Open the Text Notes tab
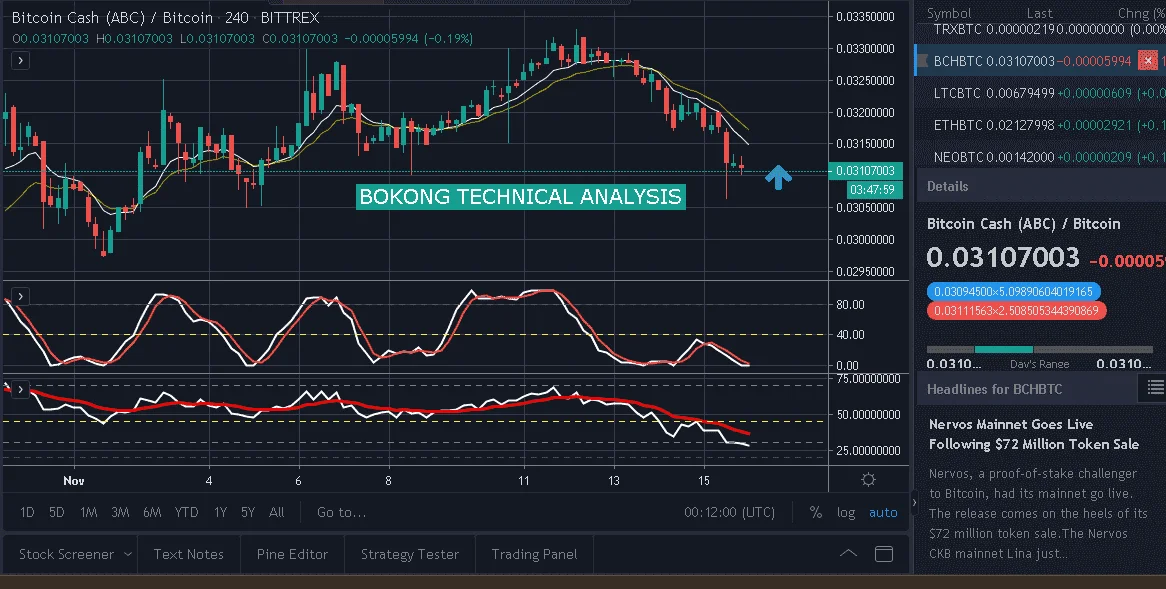Image resolution: width=1166 pixels, height=589 pixels. (x=188, y=554)
